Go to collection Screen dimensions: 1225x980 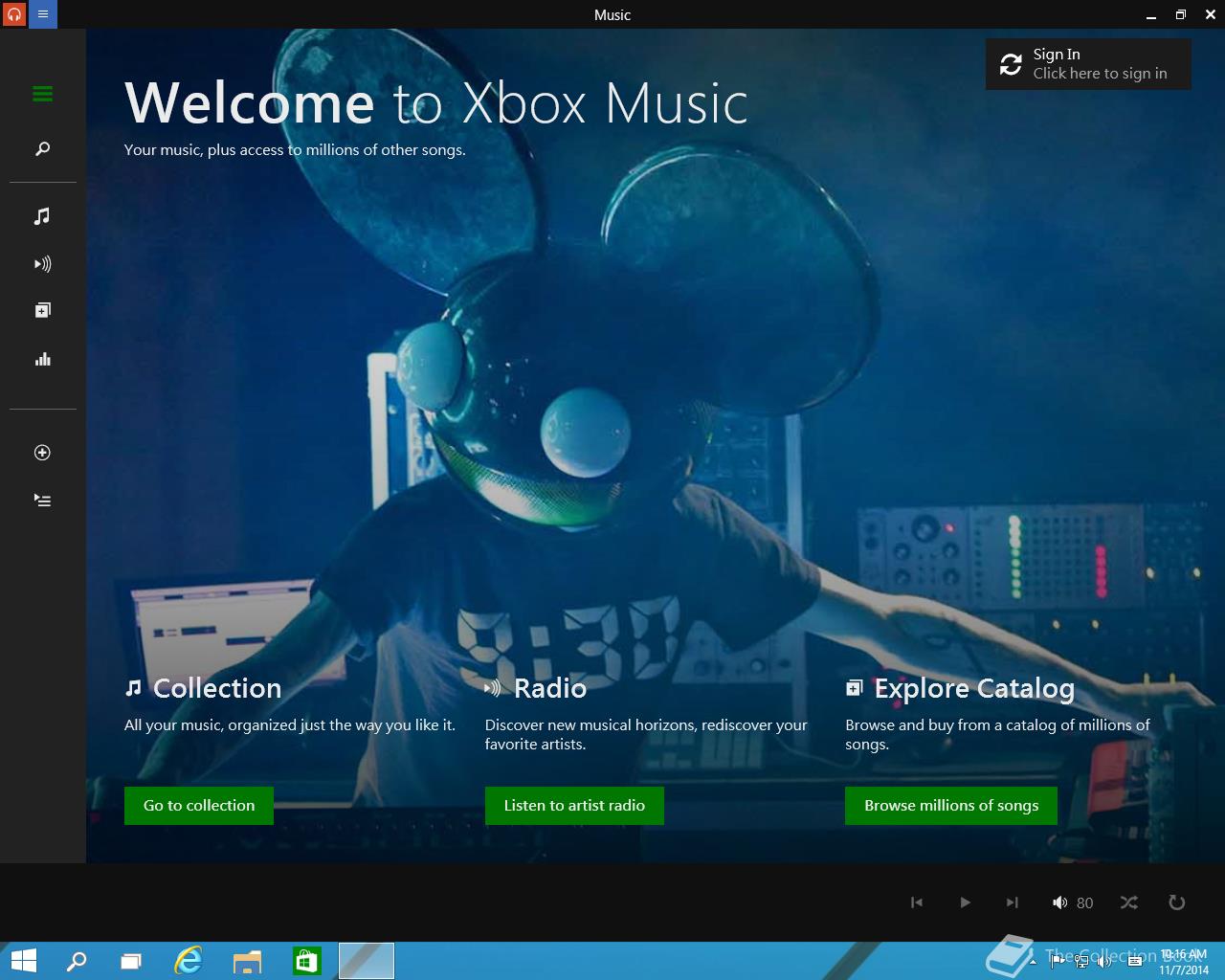click(x=199, y=806)
